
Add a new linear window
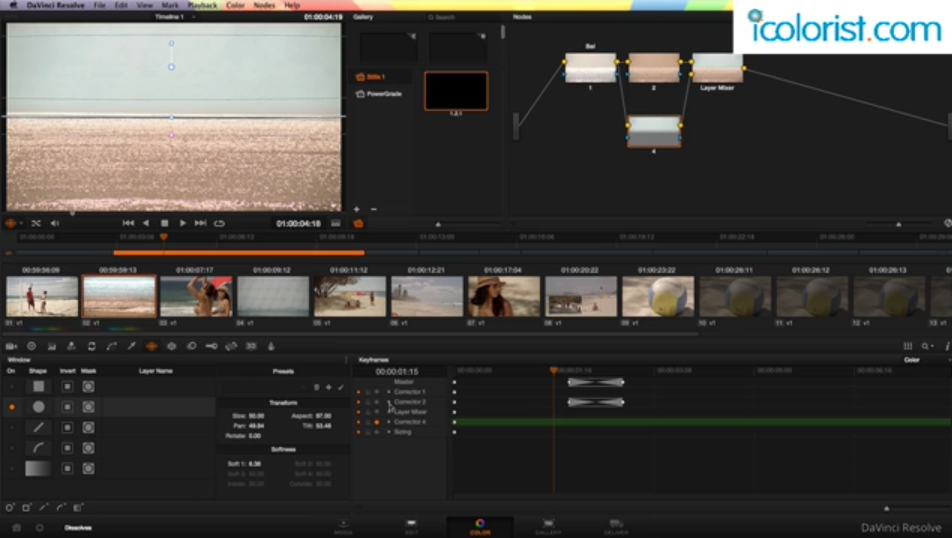(27, 507)
